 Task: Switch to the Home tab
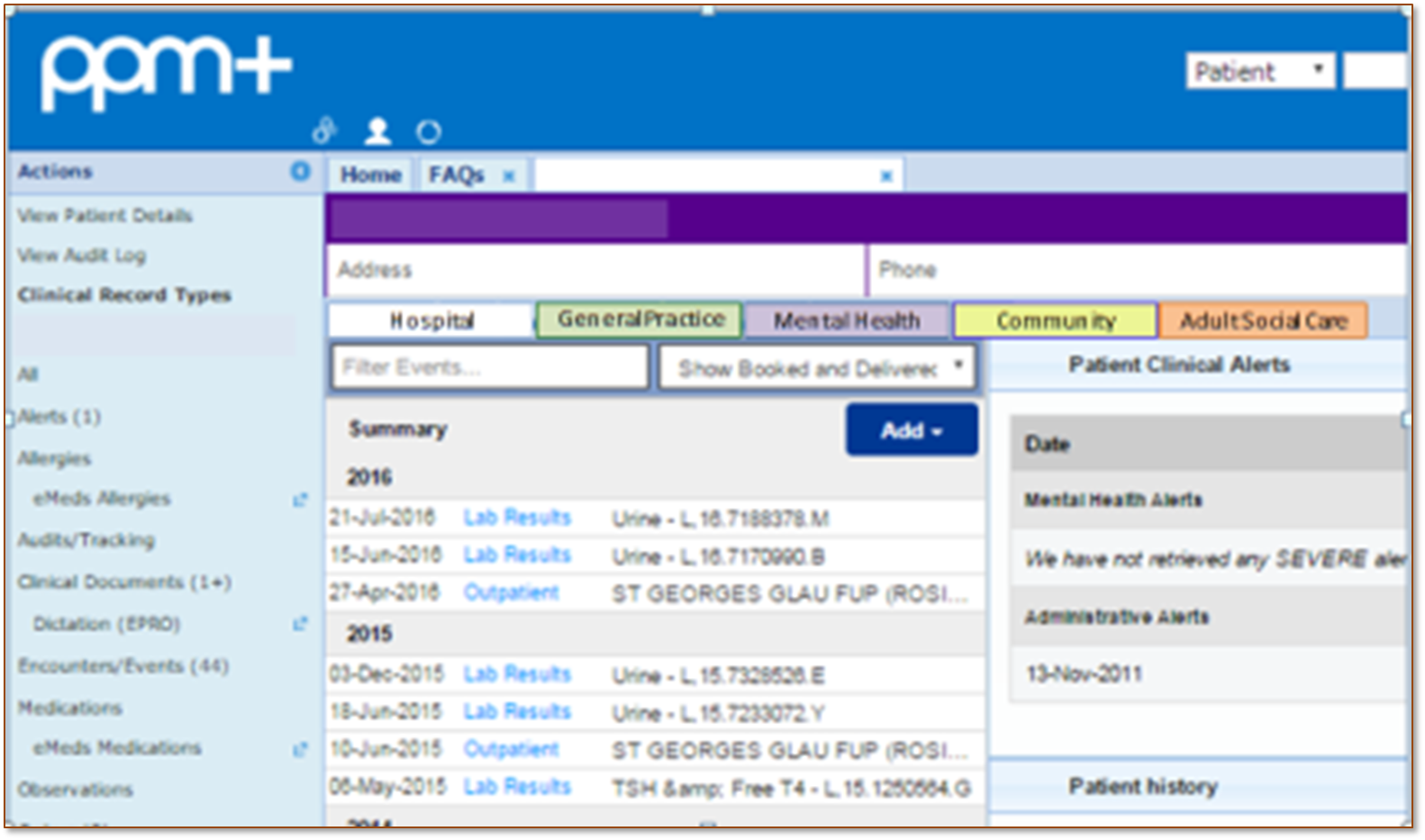point(370,175)
